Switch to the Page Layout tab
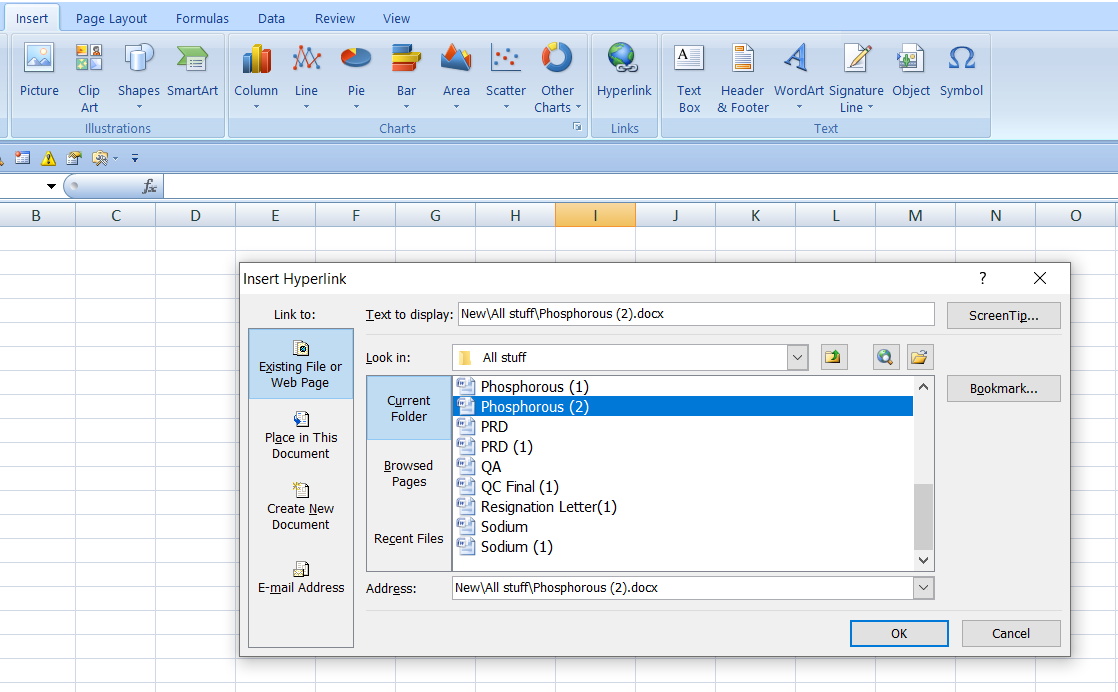1118x692 pixels. pyautogui.click(x=111, y=18)
